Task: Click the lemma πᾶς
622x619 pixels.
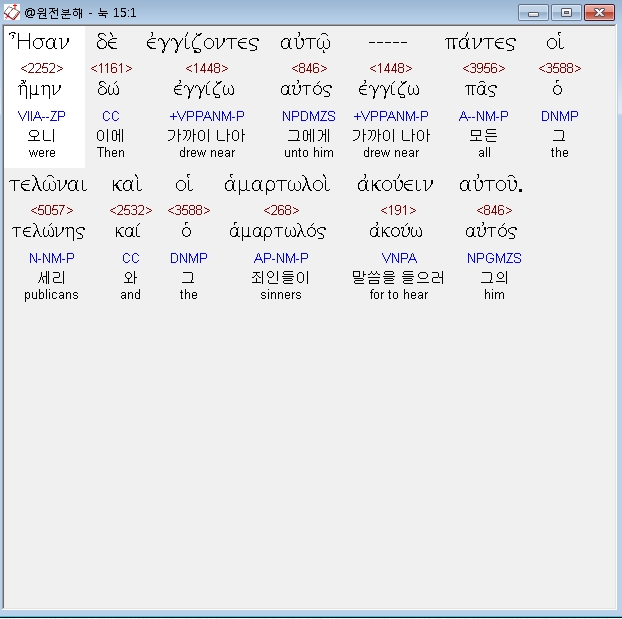Action: pyautogui.click(x=481, y=89)
